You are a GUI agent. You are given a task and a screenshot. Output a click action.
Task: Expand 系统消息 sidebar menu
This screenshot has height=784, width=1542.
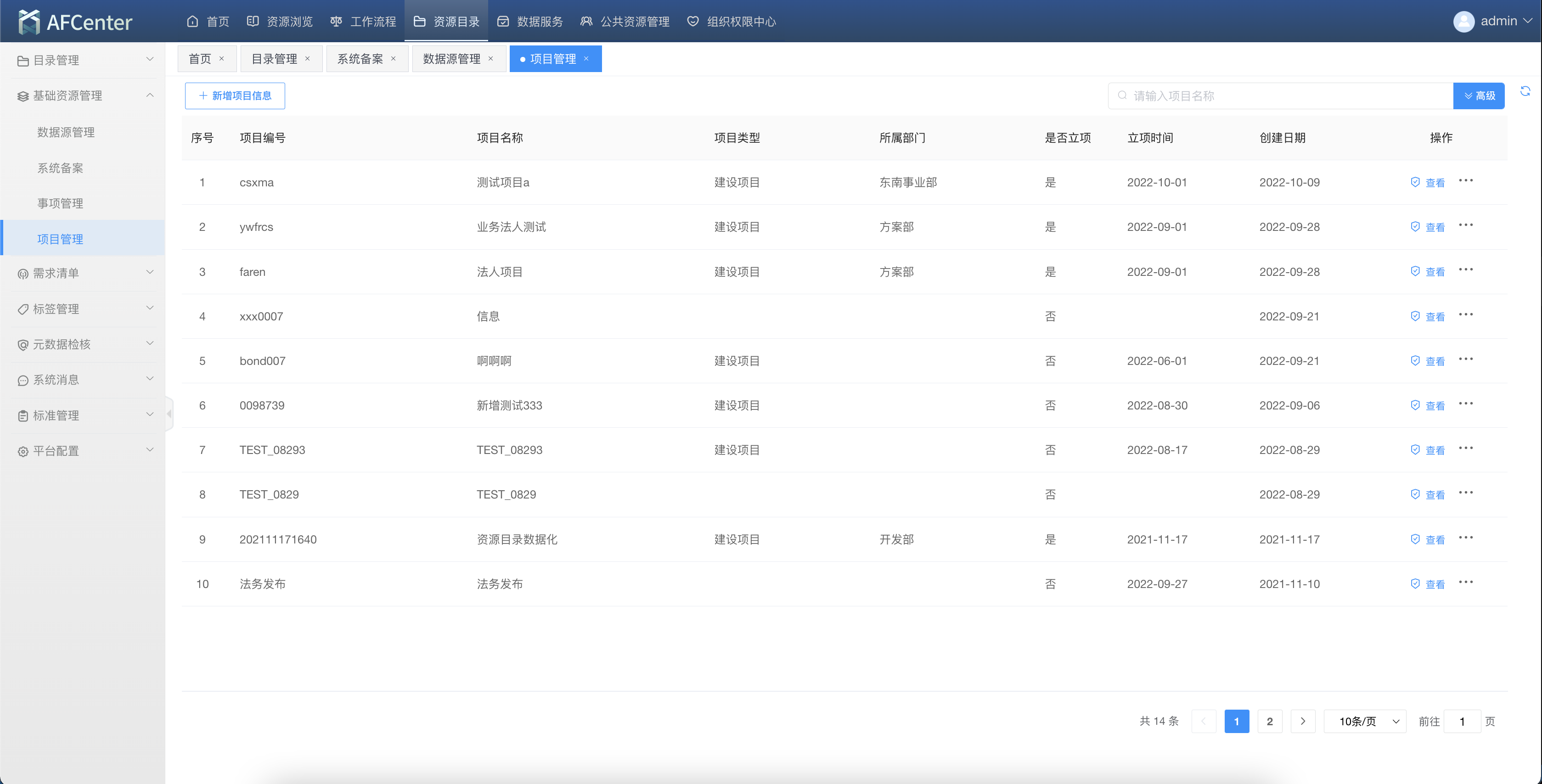84,380
